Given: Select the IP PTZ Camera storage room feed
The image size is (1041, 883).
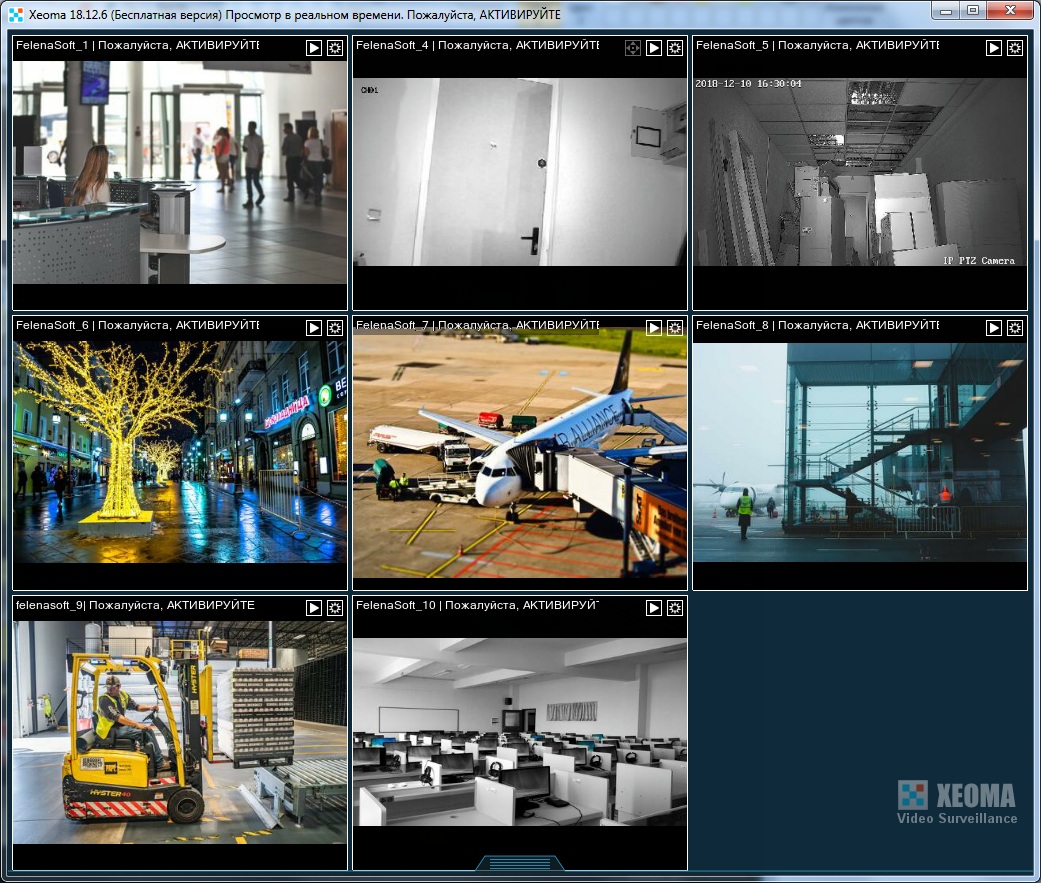Looking at the screenshot, I should [x=860, y=172].
